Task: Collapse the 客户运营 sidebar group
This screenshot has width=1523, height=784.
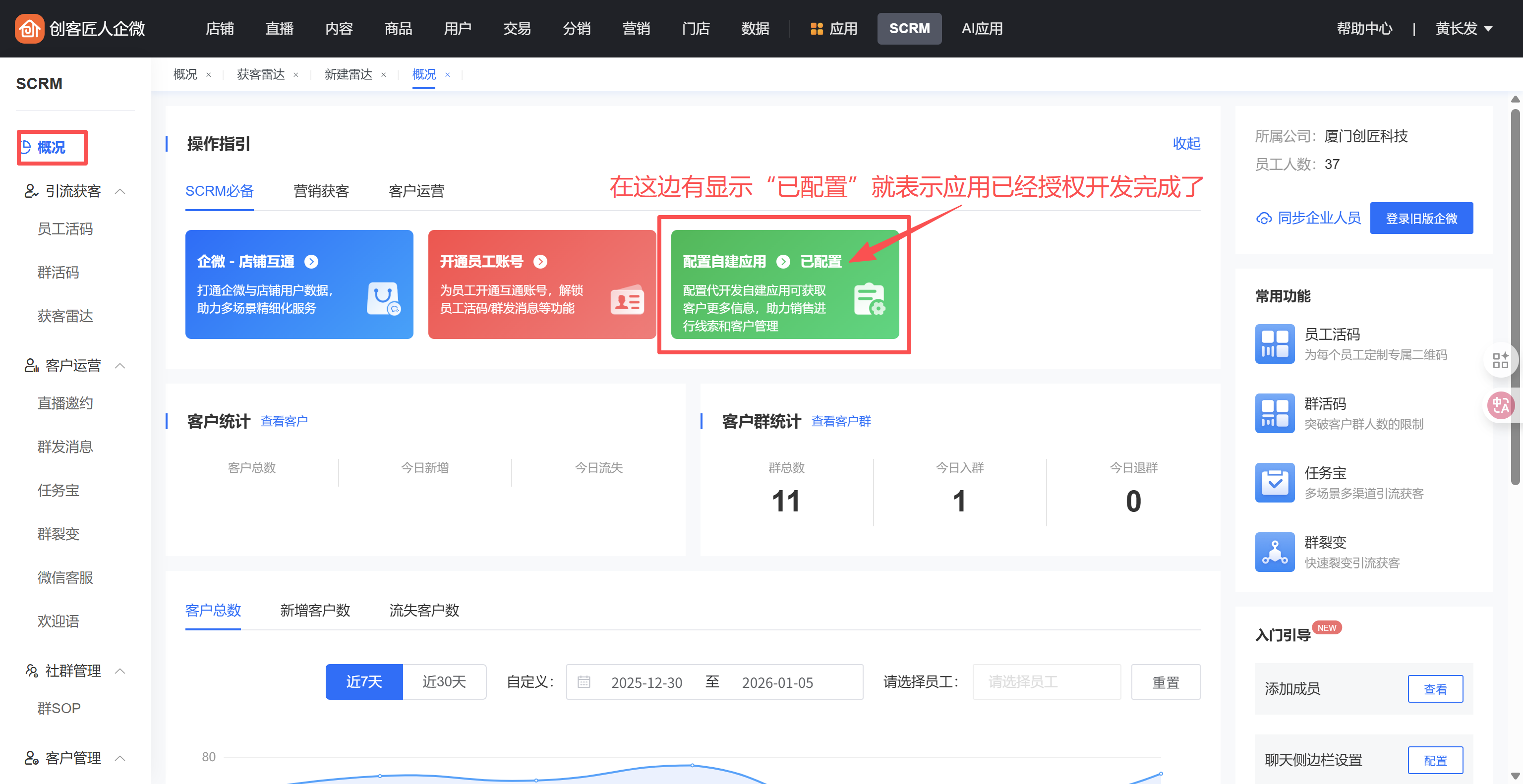Action: click(120, 366)
